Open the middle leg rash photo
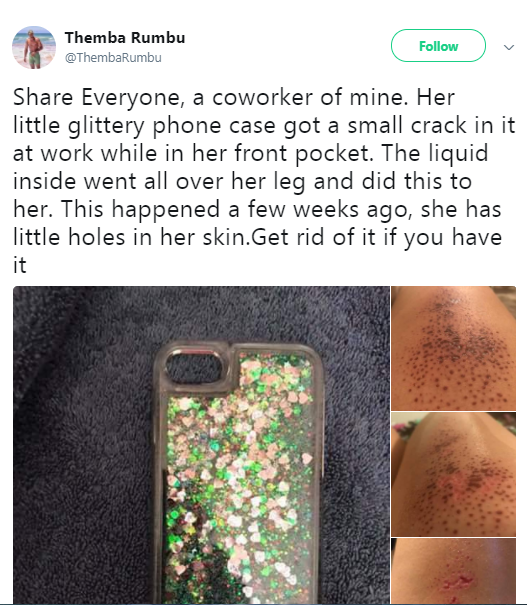This screenshot has width=527, height=605. click(454, 474)
